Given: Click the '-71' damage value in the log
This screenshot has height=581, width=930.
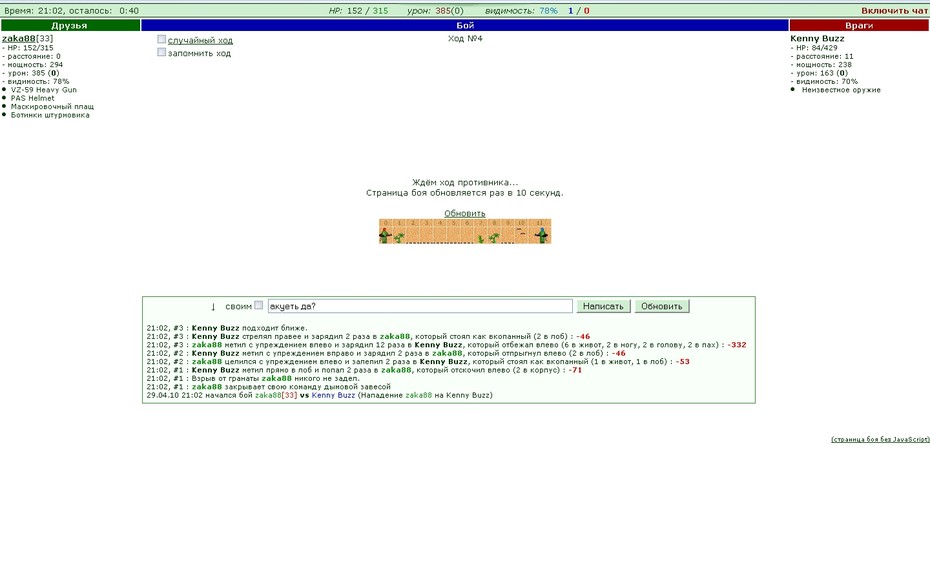Looking at the screenshot, I should click(575, 370).
